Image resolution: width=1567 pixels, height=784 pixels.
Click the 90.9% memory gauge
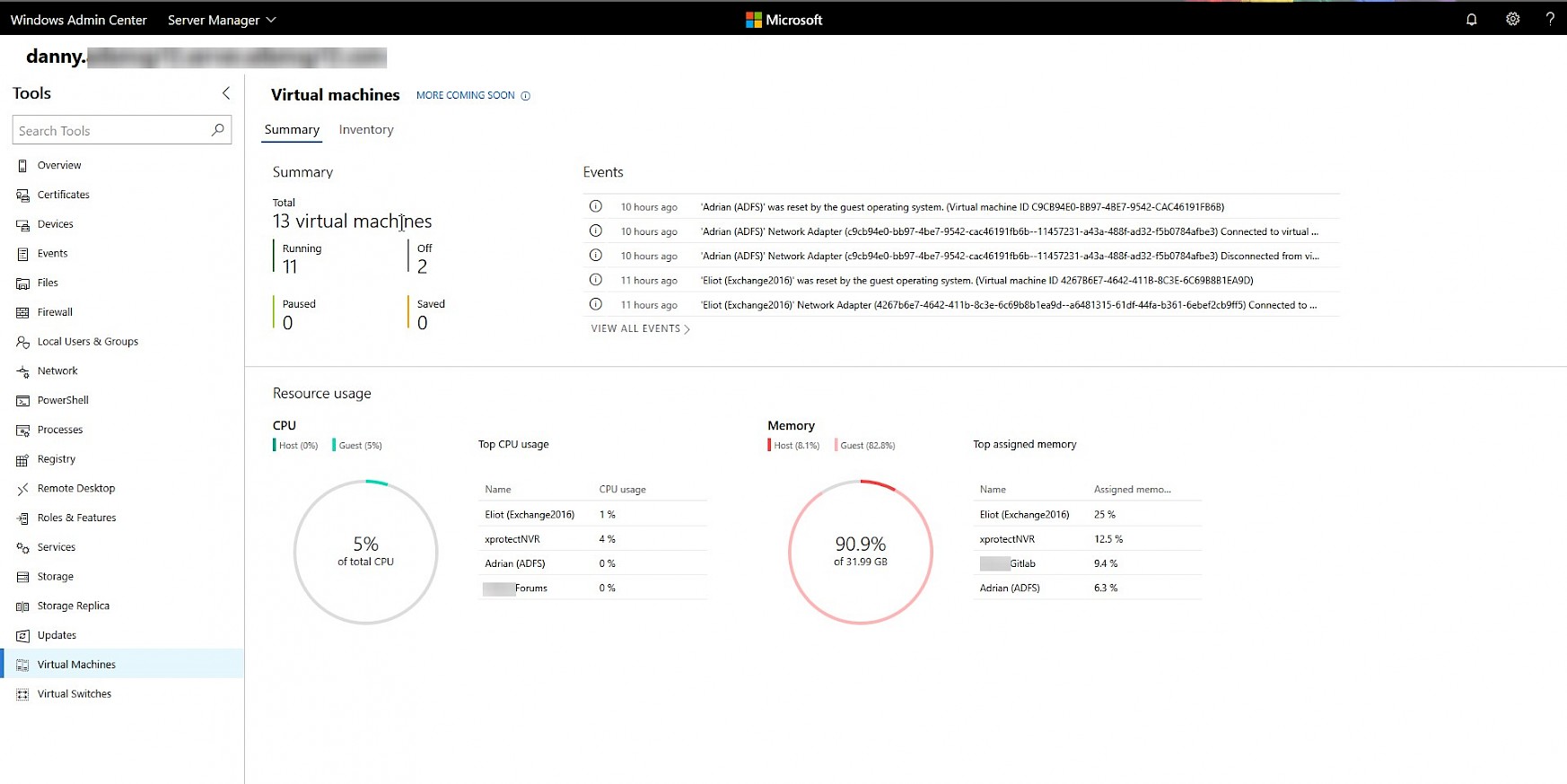click(x=861, y=552)
